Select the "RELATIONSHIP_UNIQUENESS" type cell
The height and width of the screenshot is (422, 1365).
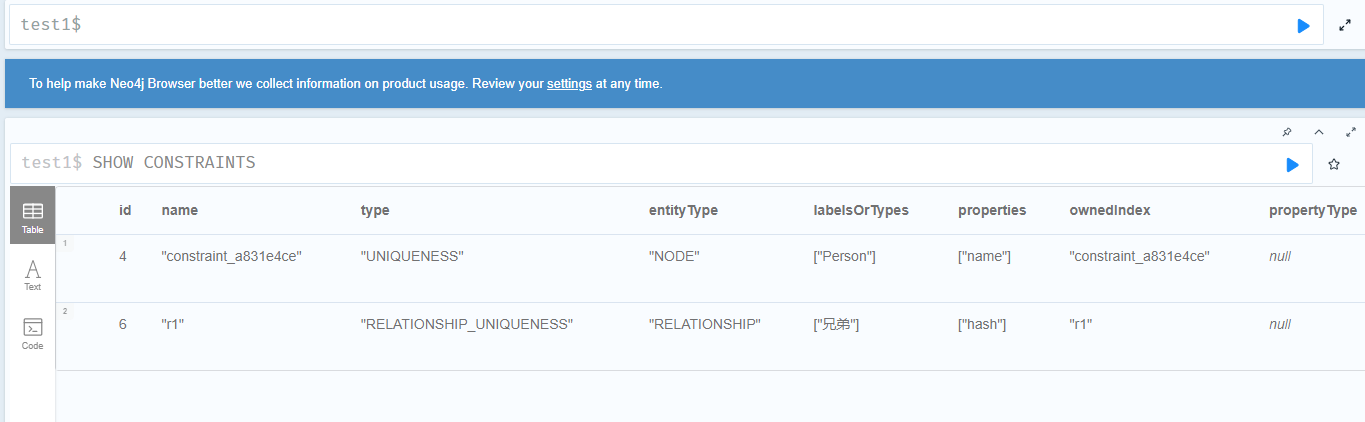click(467, 325)
